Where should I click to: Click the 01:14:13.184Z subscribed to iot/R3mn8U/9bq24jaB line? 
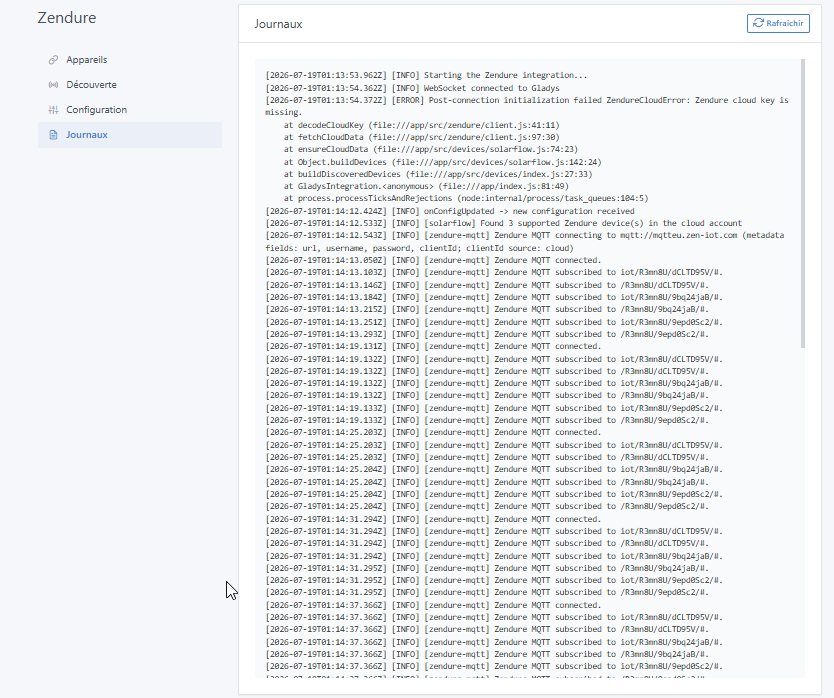pos(494,297)
